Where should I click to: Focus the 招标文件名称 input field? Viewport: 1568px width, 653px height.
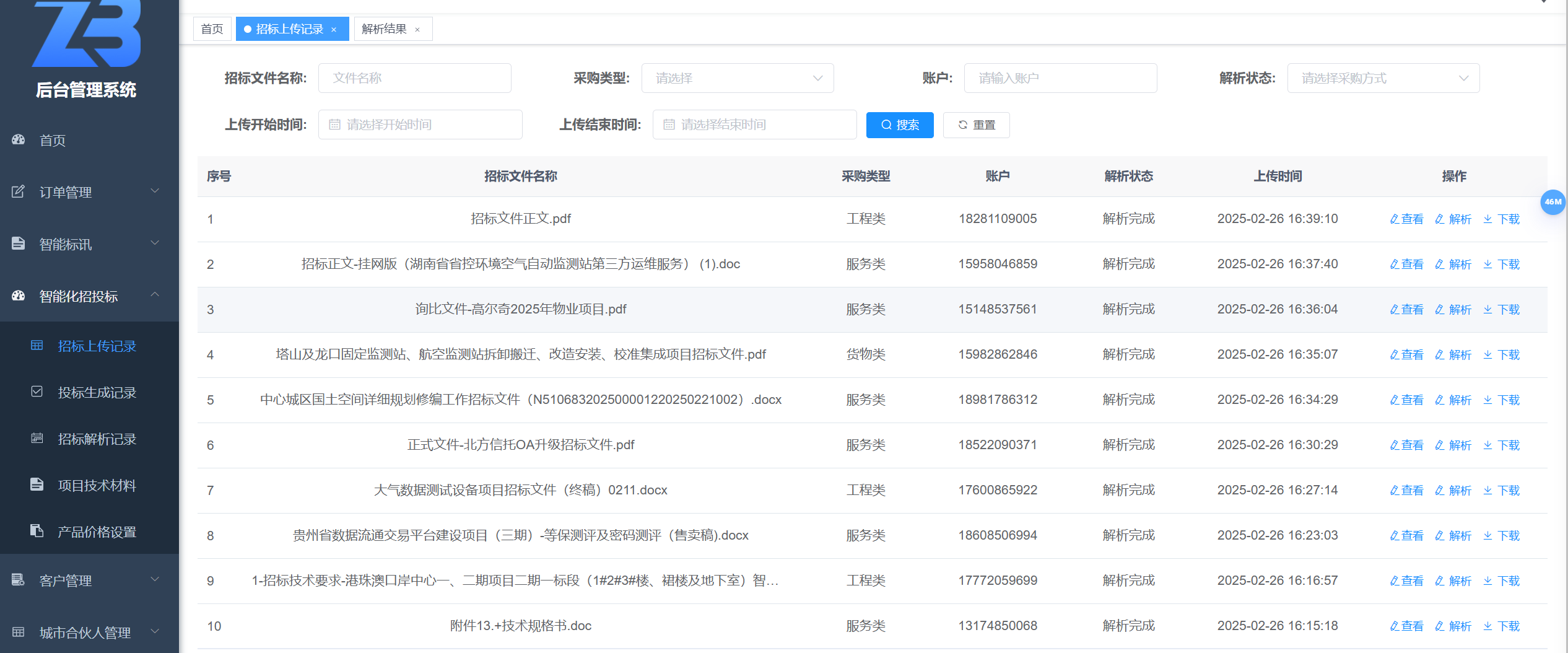pos(414,78)
